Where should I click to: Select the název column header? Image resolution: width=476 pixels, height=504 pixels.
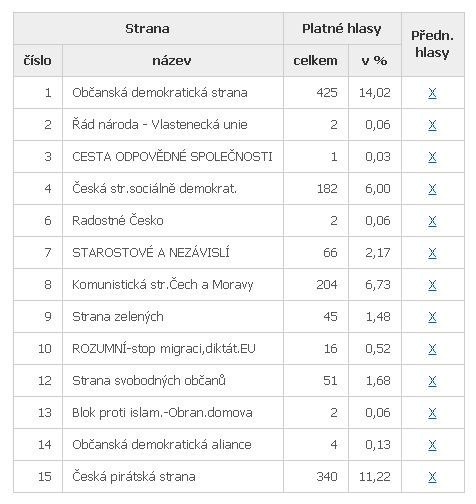click(x=173, y=61)
